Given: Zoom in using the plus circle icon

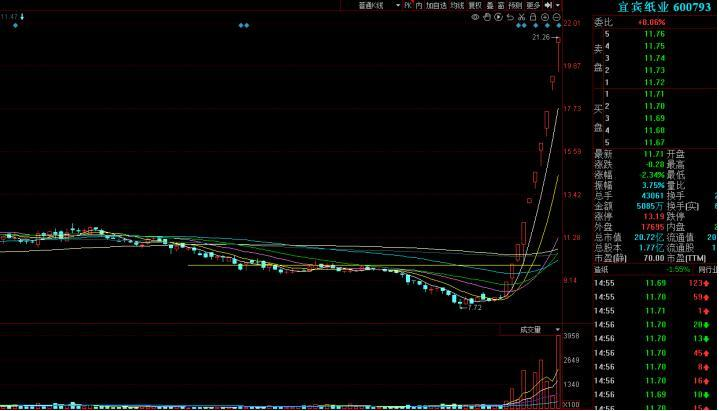Looking at the screenshot, I should pos(545,16).
